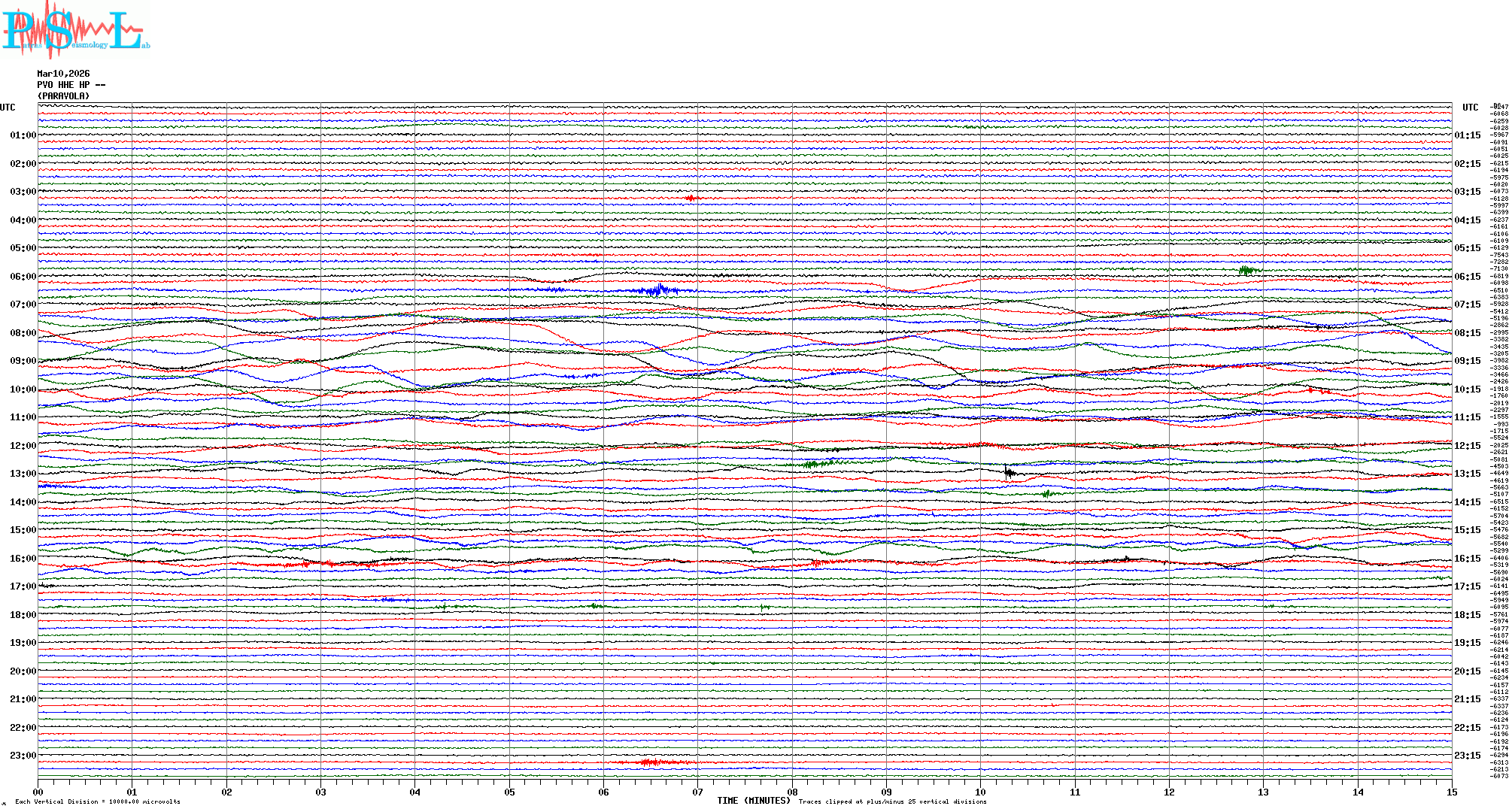Click the right UTC axis header
Image resolution: width=1512 pixels, height=812 pixels.
click(1470, 108)
